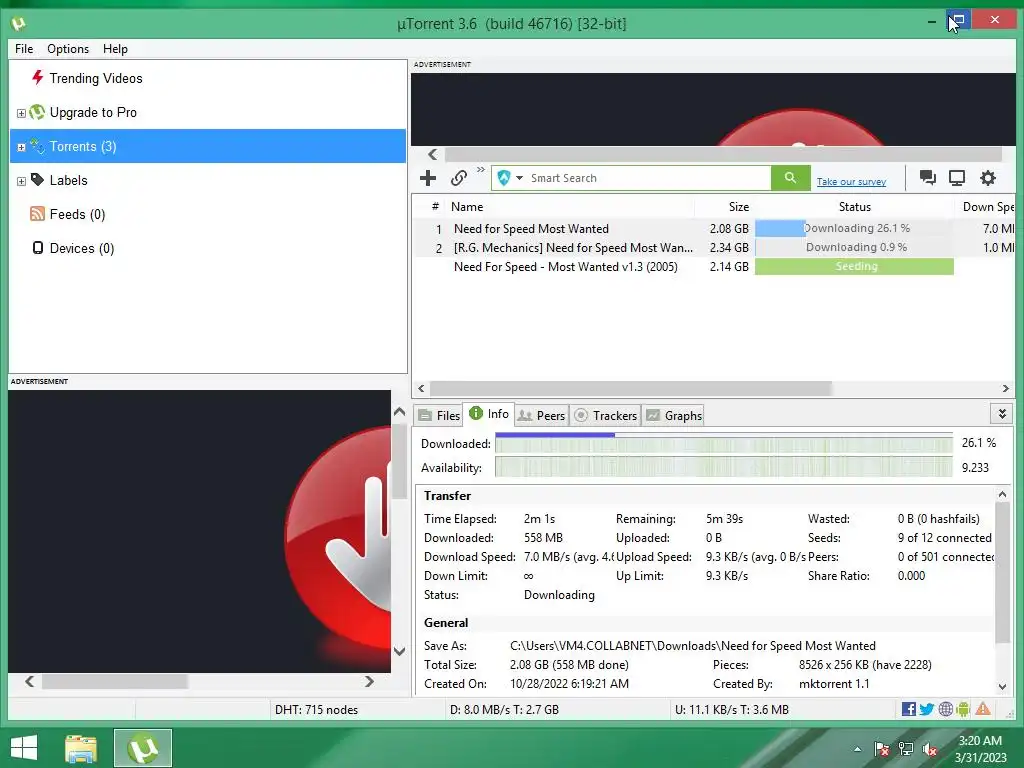Click the Info pane scroll down arrow
1024x768 pixels.
pyautogui.click(x=1002, y=686)
